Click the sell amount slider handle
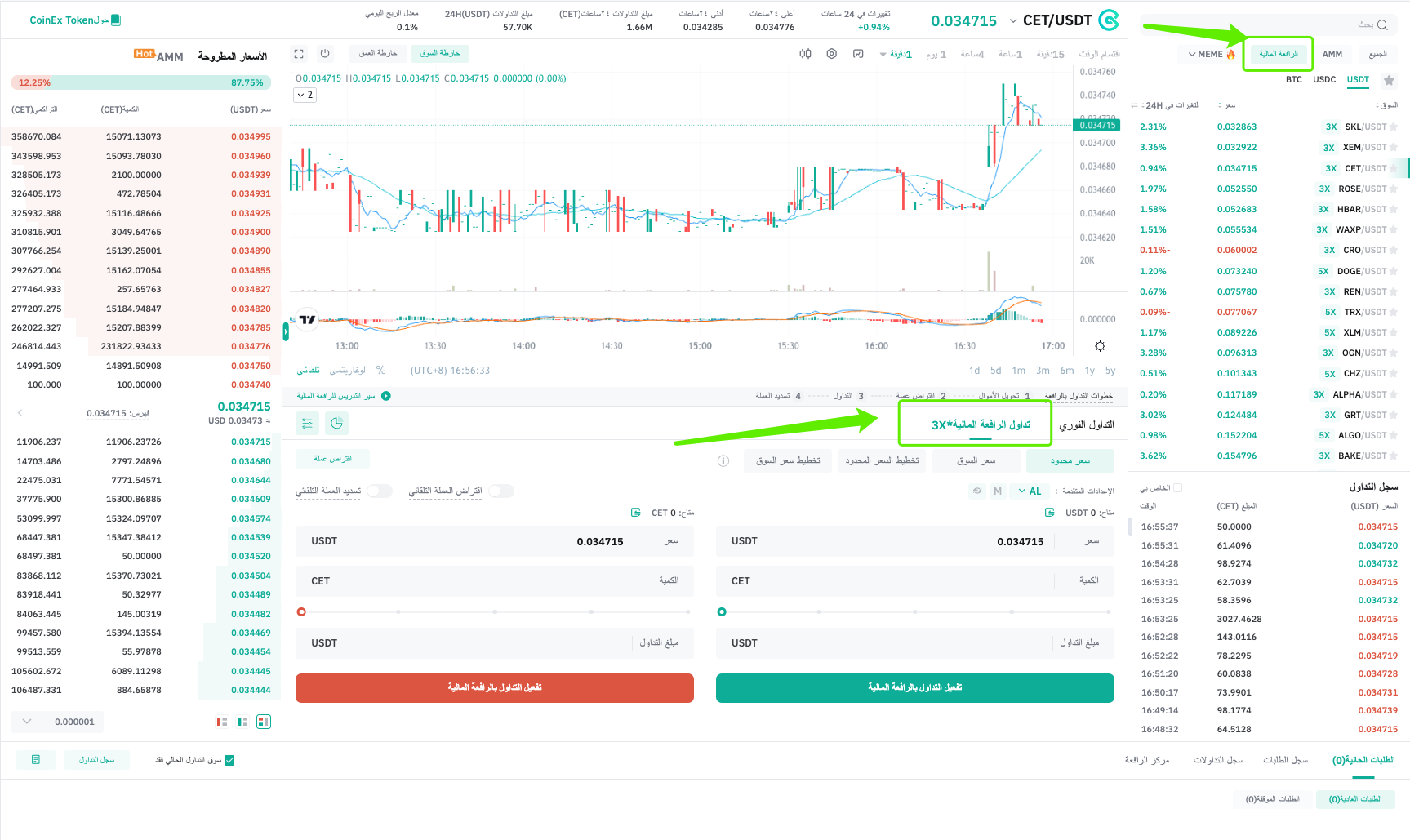 [301, 611]
